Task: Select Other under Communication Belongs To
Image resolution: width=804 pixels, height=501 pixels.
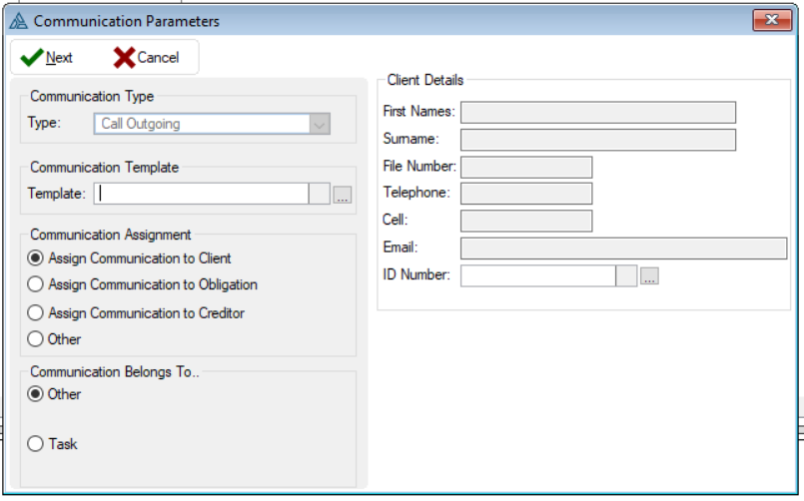Action: (36, 394)
